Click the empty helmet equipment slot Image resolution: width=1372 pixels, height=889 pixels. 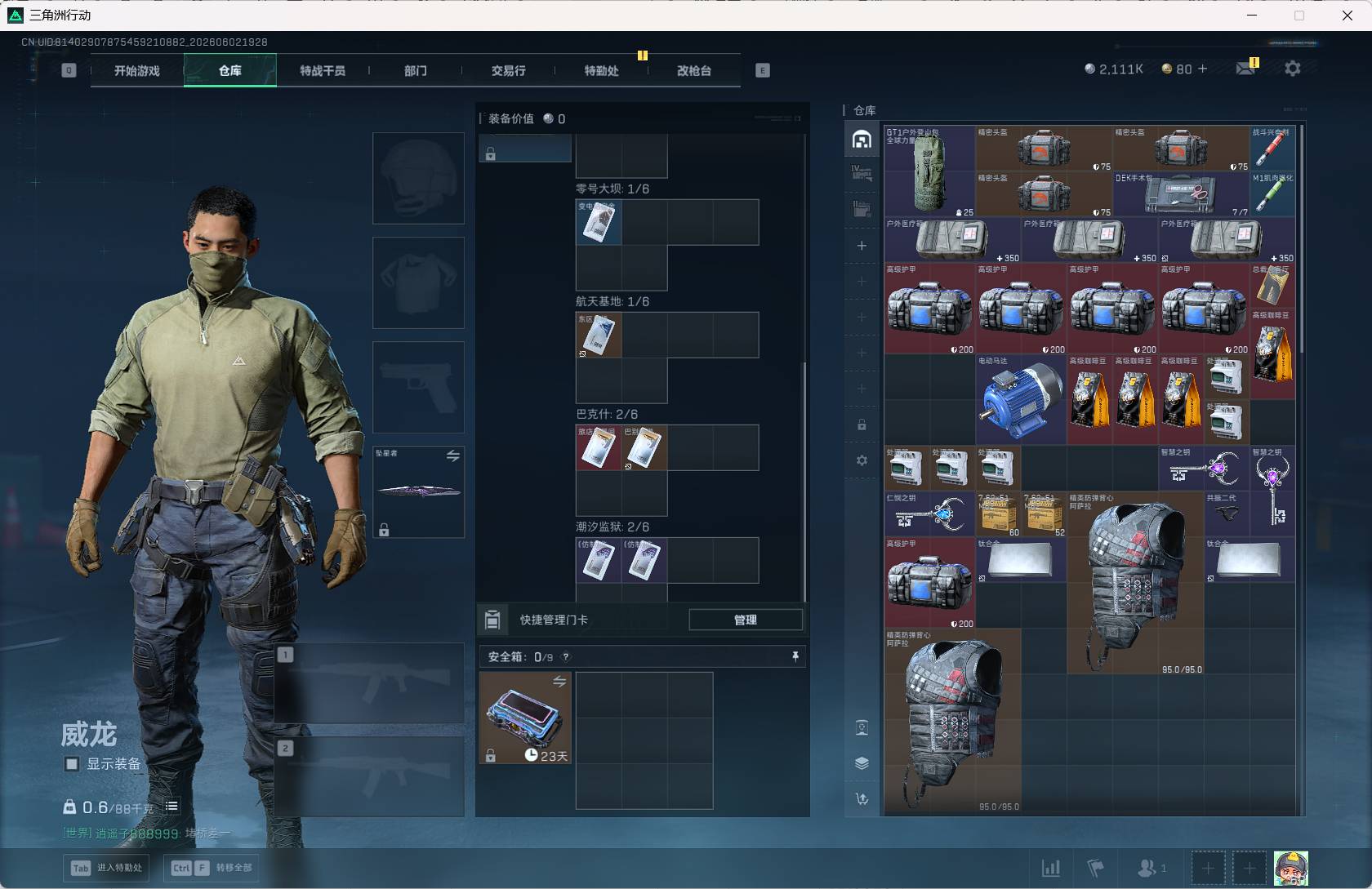pyautogui.click(x=419, y=178)
